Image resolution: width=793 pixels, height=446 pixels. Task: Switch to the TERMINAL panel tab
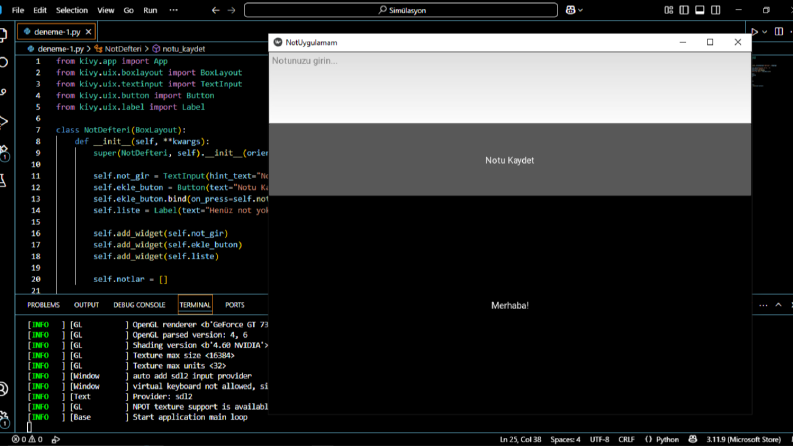(x=195, y=305)
